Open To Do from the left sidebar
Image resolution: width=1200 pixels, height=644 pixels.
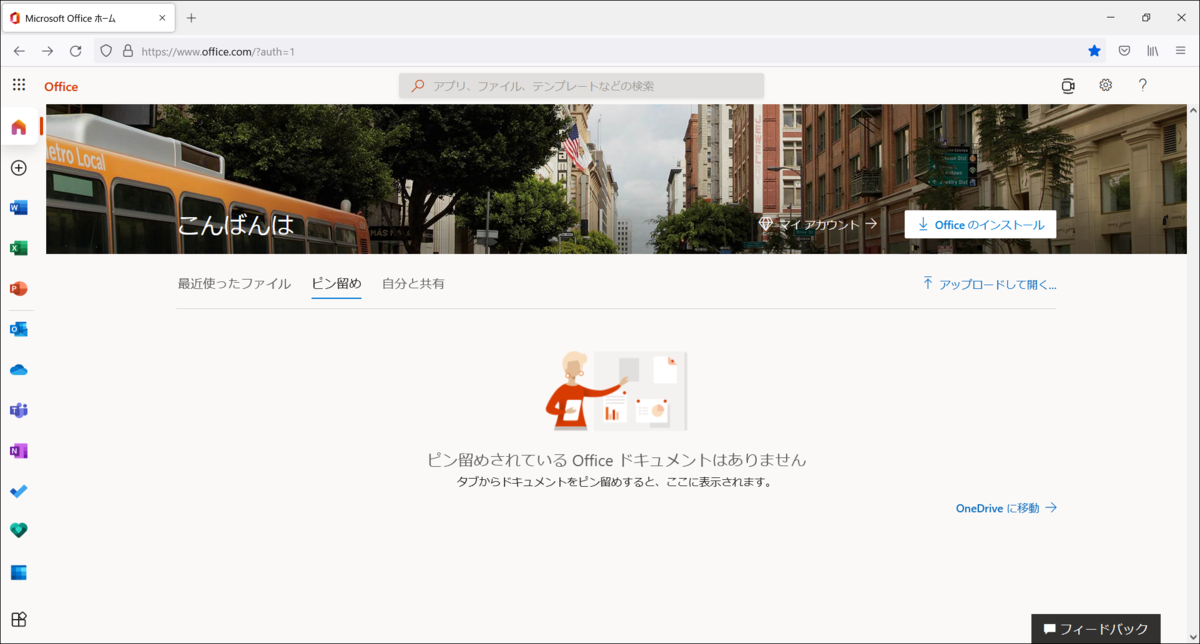(18, 490)
